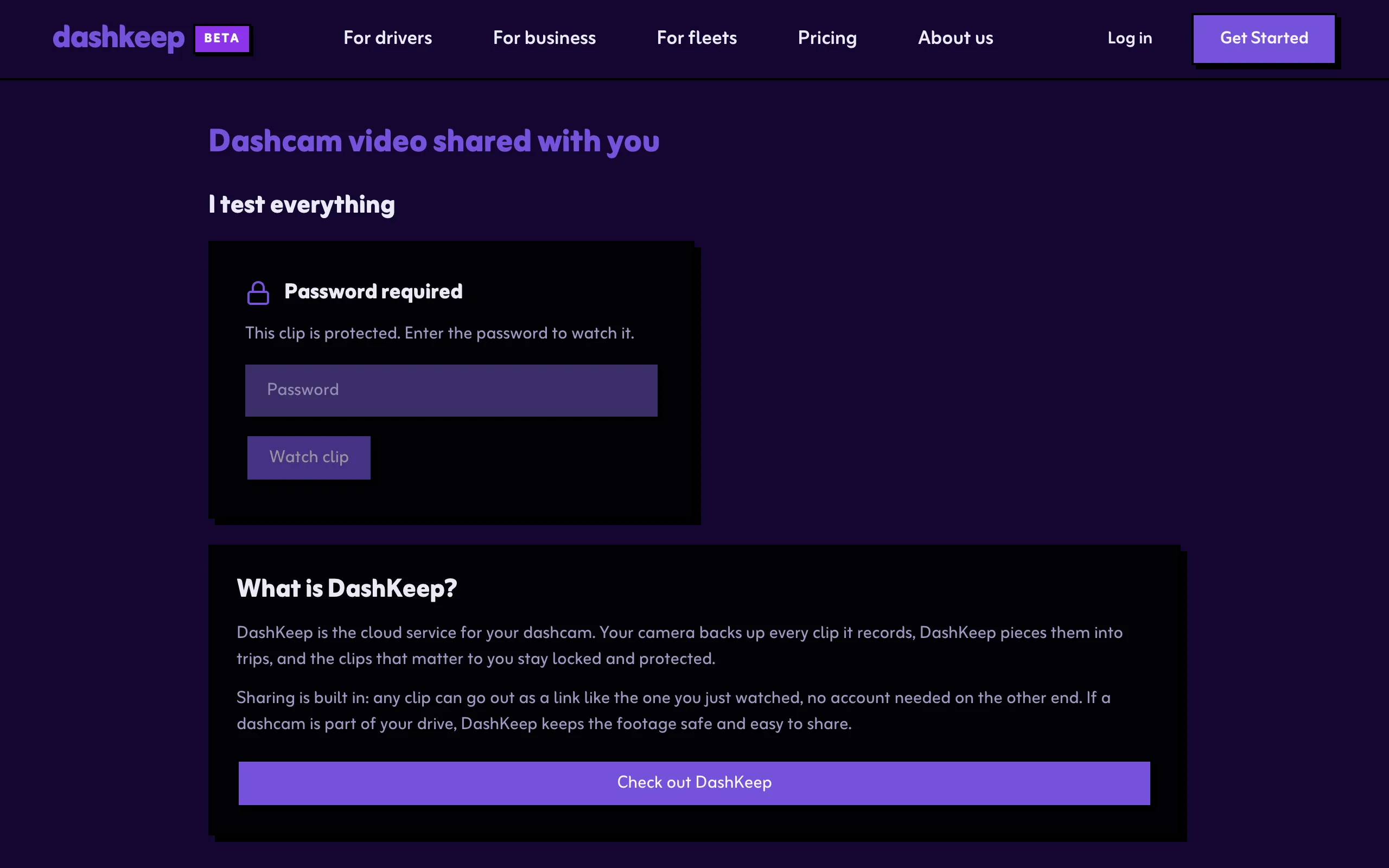Click the paragraph starting 'Sharing is built in'
The image size is (1389, 868).
673,711
